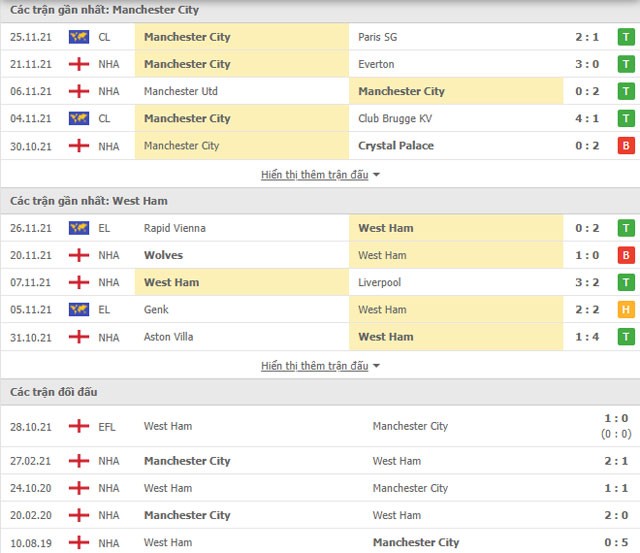Click the 0:5 score on 10.08.19 match
Viewport: 640px width, 553px height.
[616, 542]
